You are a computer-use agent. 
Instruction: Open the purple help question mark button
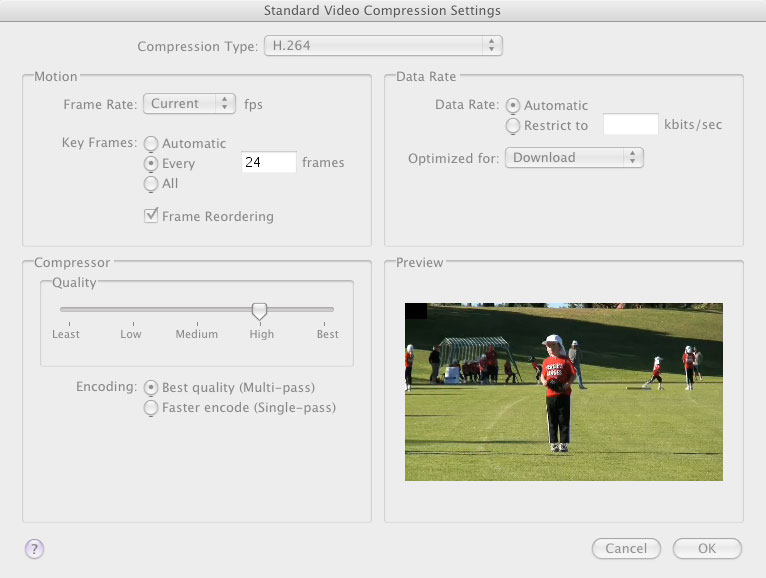tap(34, 548)
